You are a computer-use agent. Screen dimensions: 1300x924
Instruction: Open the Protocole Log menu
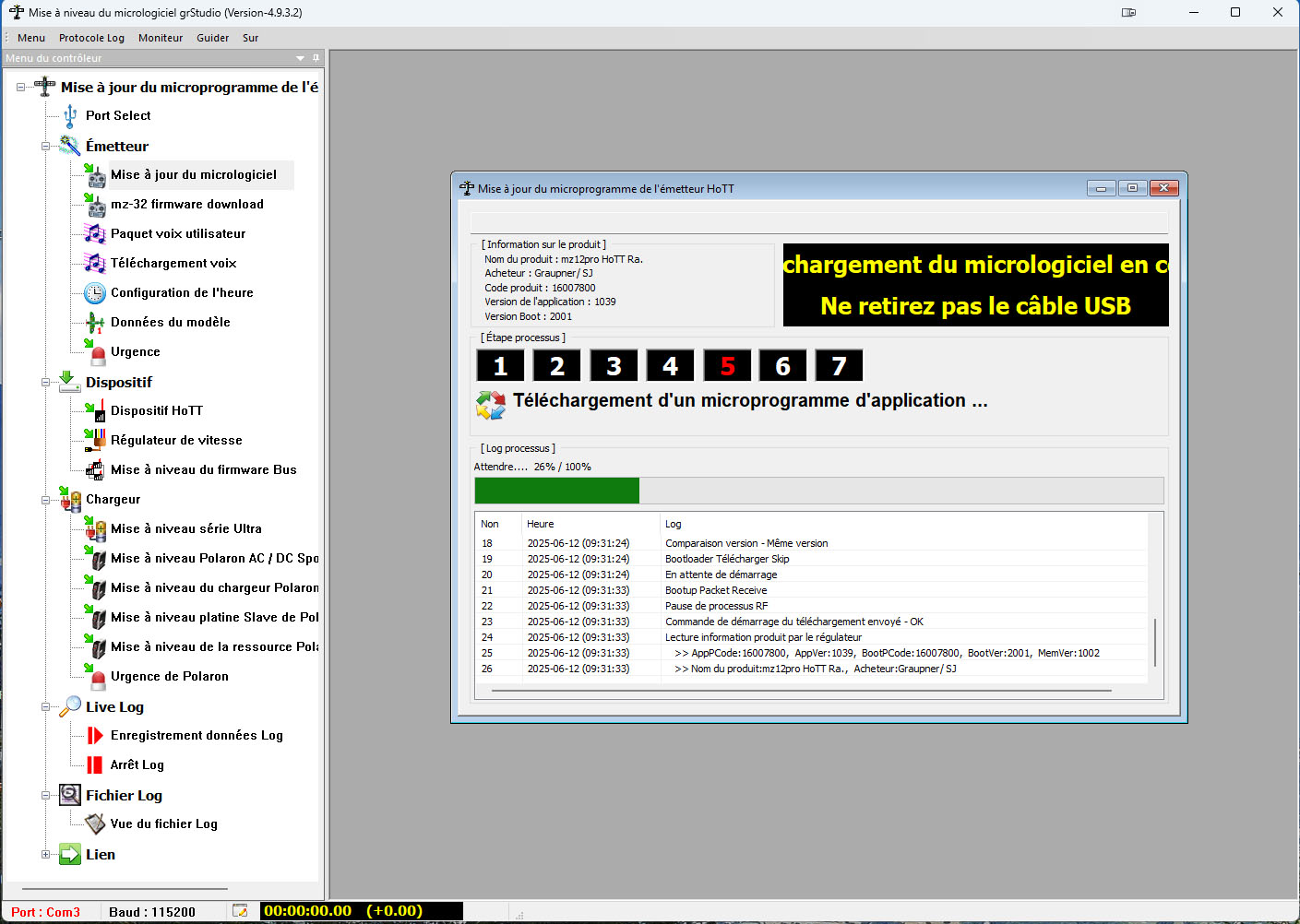pos(91,38)
